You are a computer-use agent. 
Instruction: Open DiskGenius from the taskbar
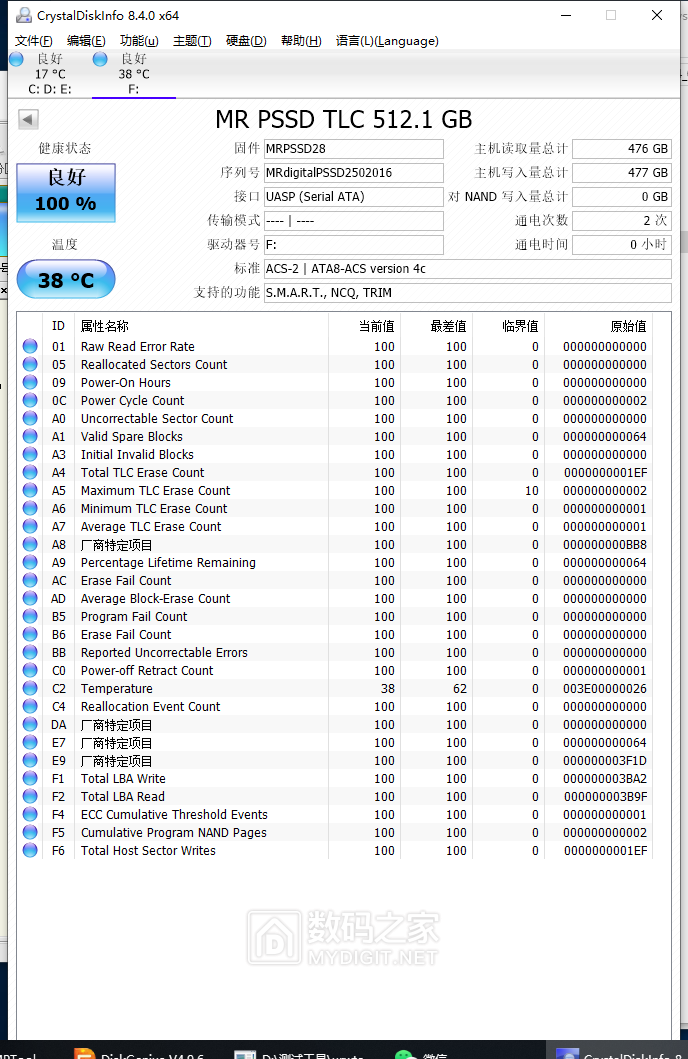point(139,1052)
